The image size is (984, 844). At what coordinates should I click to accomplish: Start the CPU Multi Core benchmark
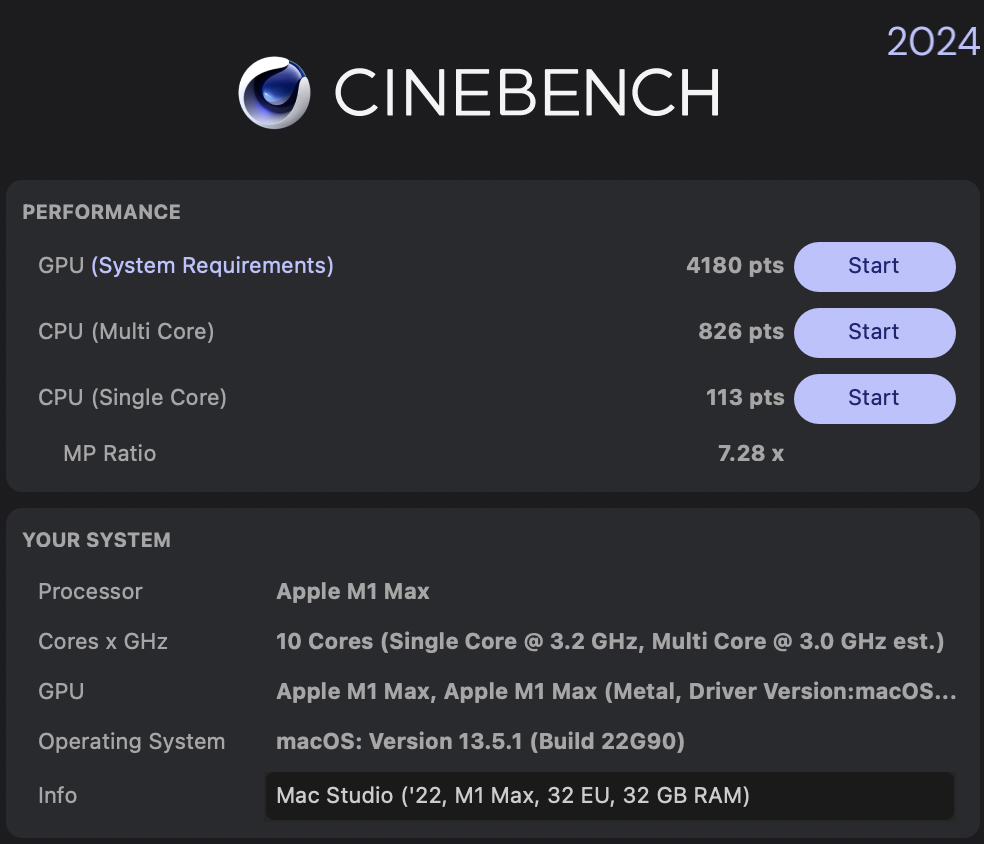click(x=874, y=332)
